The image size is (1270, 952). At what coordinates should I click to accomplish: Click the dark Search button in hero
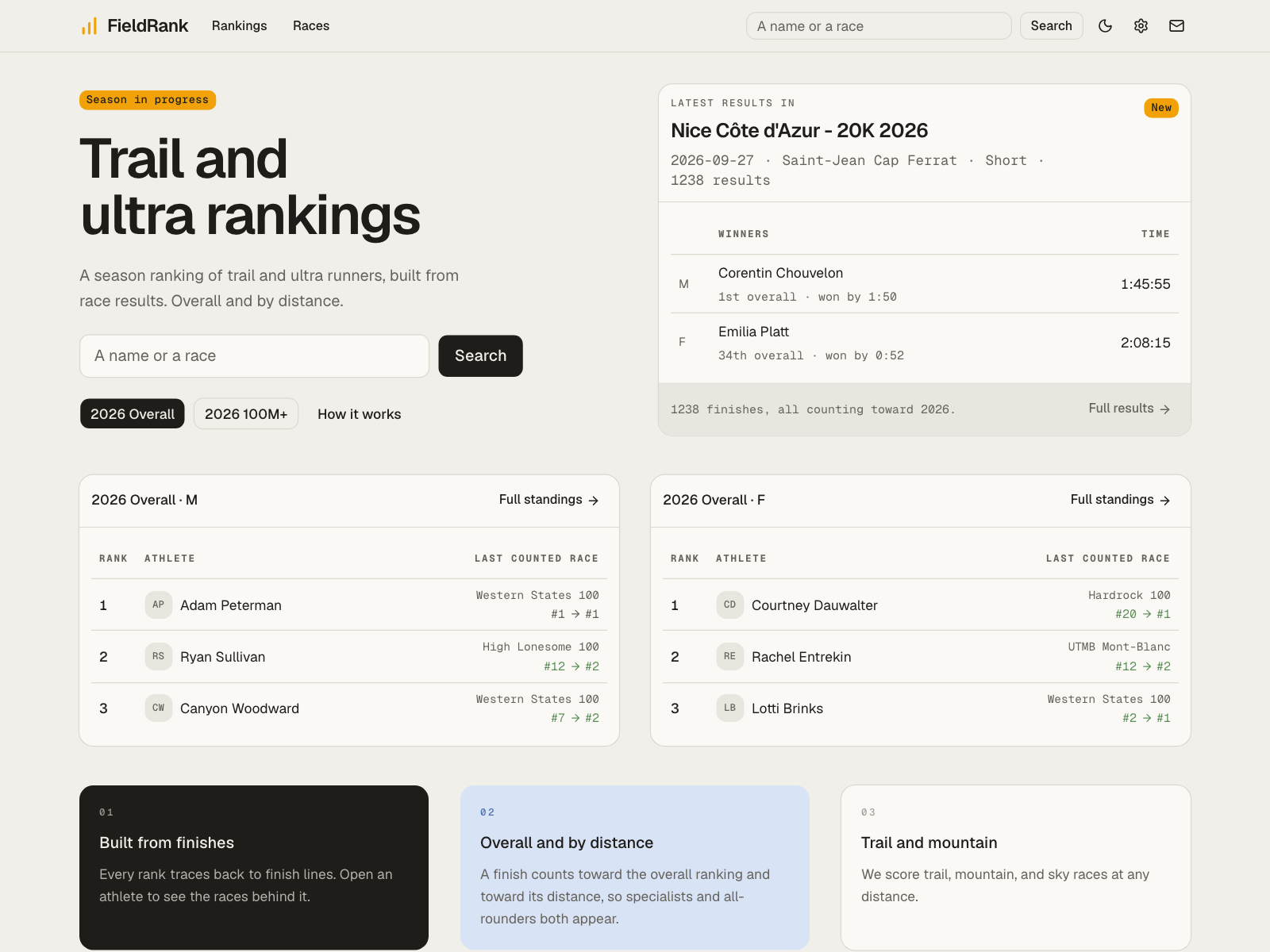pyautogui.click(x=480, y=355)
